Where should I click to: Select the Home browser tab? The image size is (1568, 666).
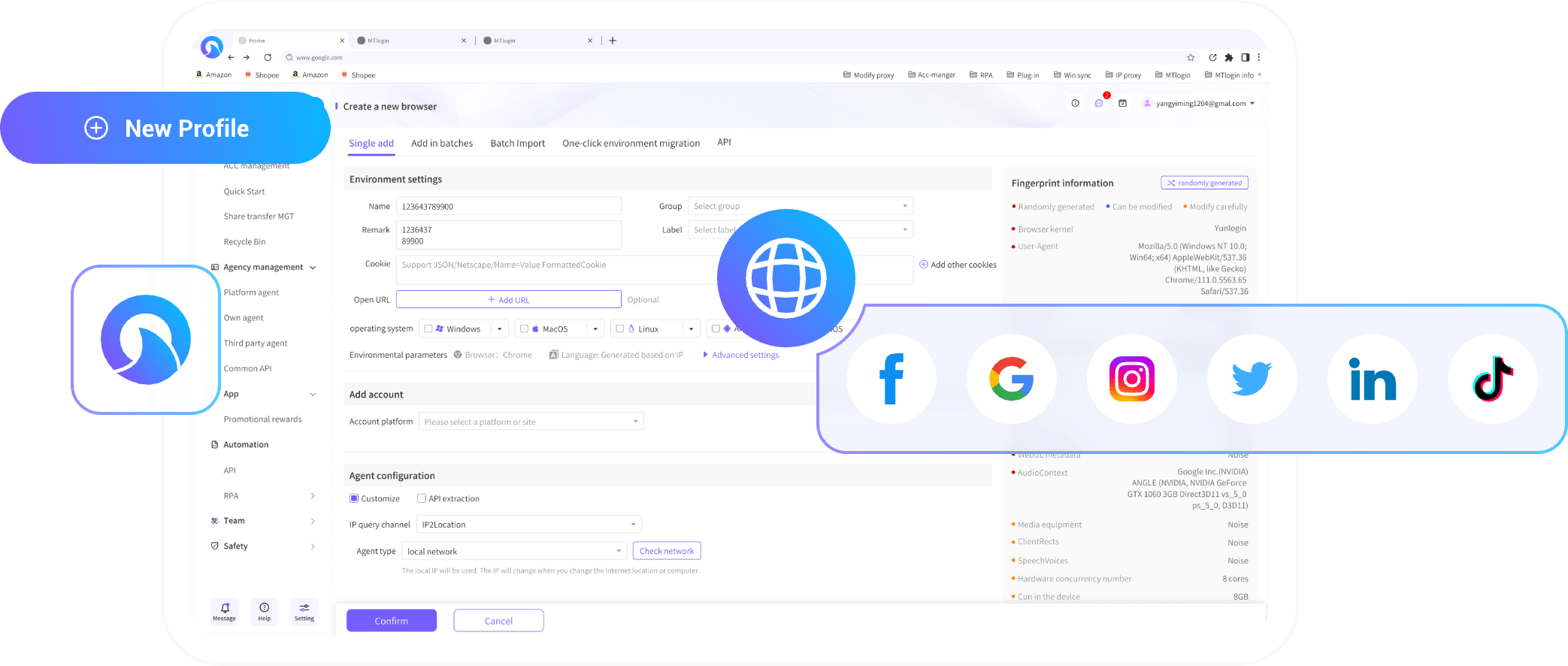click(292, 41)
